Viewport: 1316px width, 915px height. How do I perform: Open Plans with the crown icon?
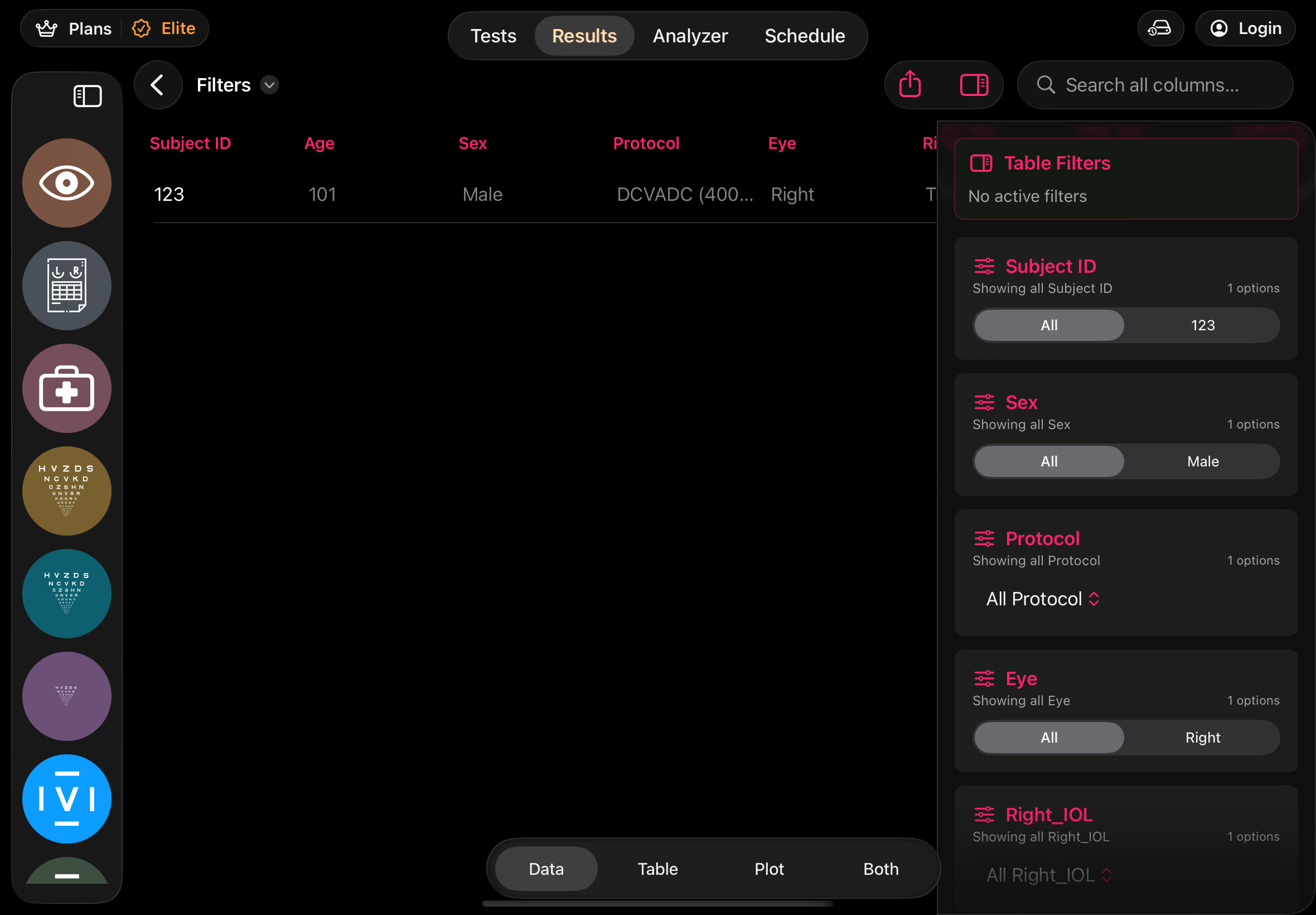(x=74, y=28)
